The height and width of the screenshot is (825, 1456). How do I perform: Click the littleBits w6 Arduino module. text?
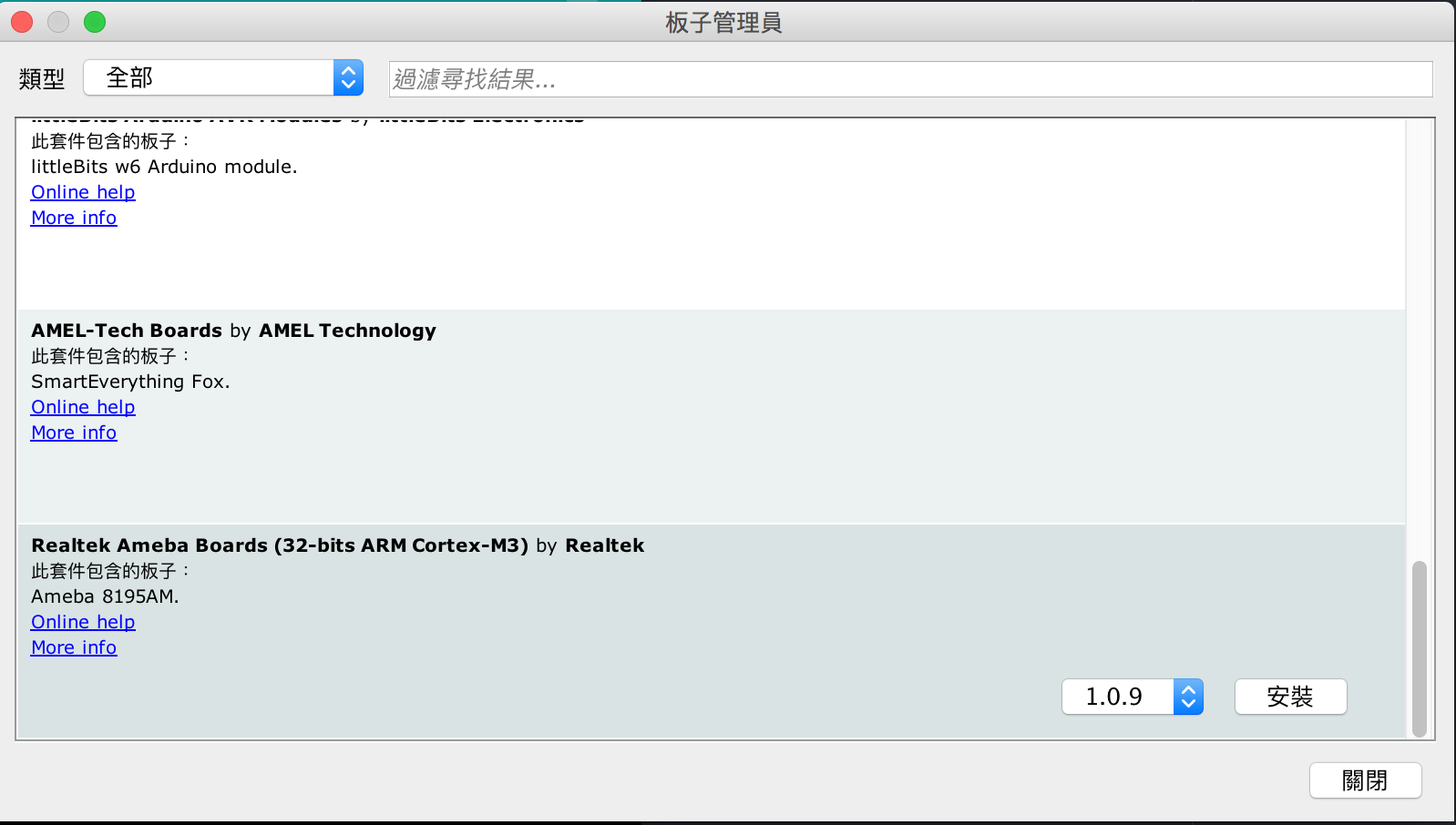tap(164, 167)
